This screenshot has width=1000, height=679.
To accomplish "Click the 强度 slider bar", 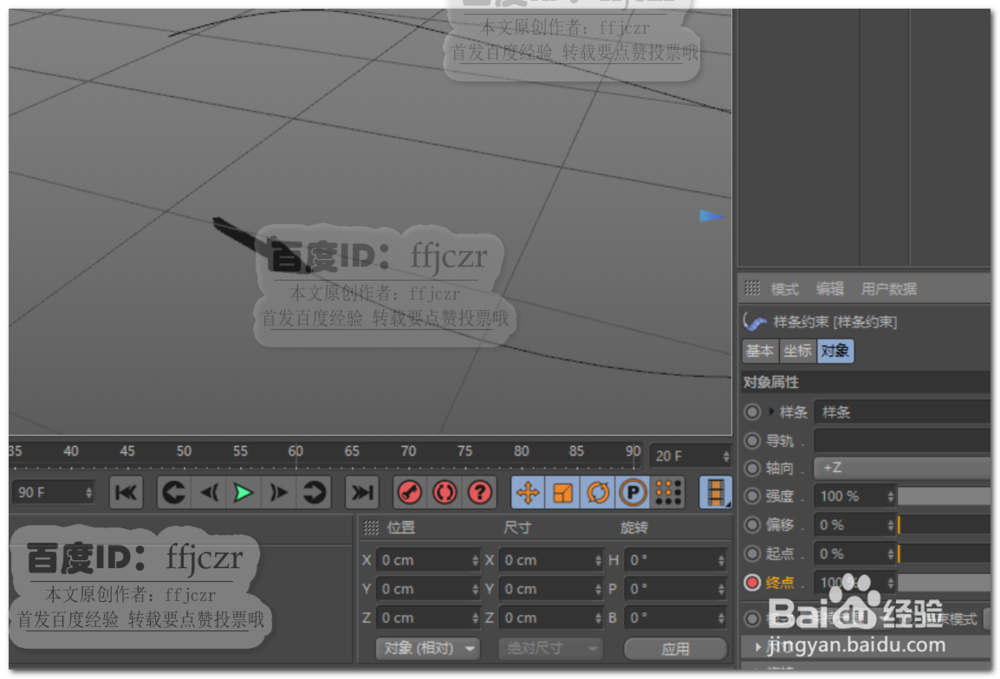I will (x=944, y=496).
